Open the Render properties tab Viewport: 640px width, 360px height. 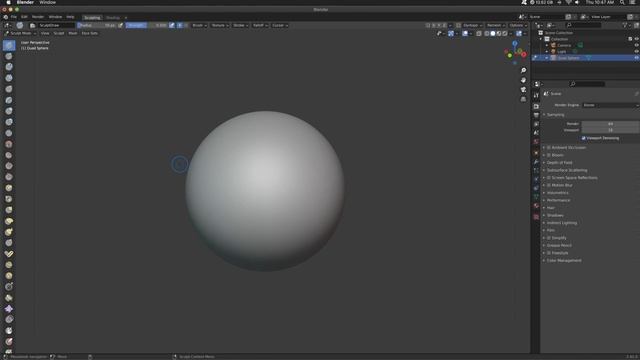point(536,106)
